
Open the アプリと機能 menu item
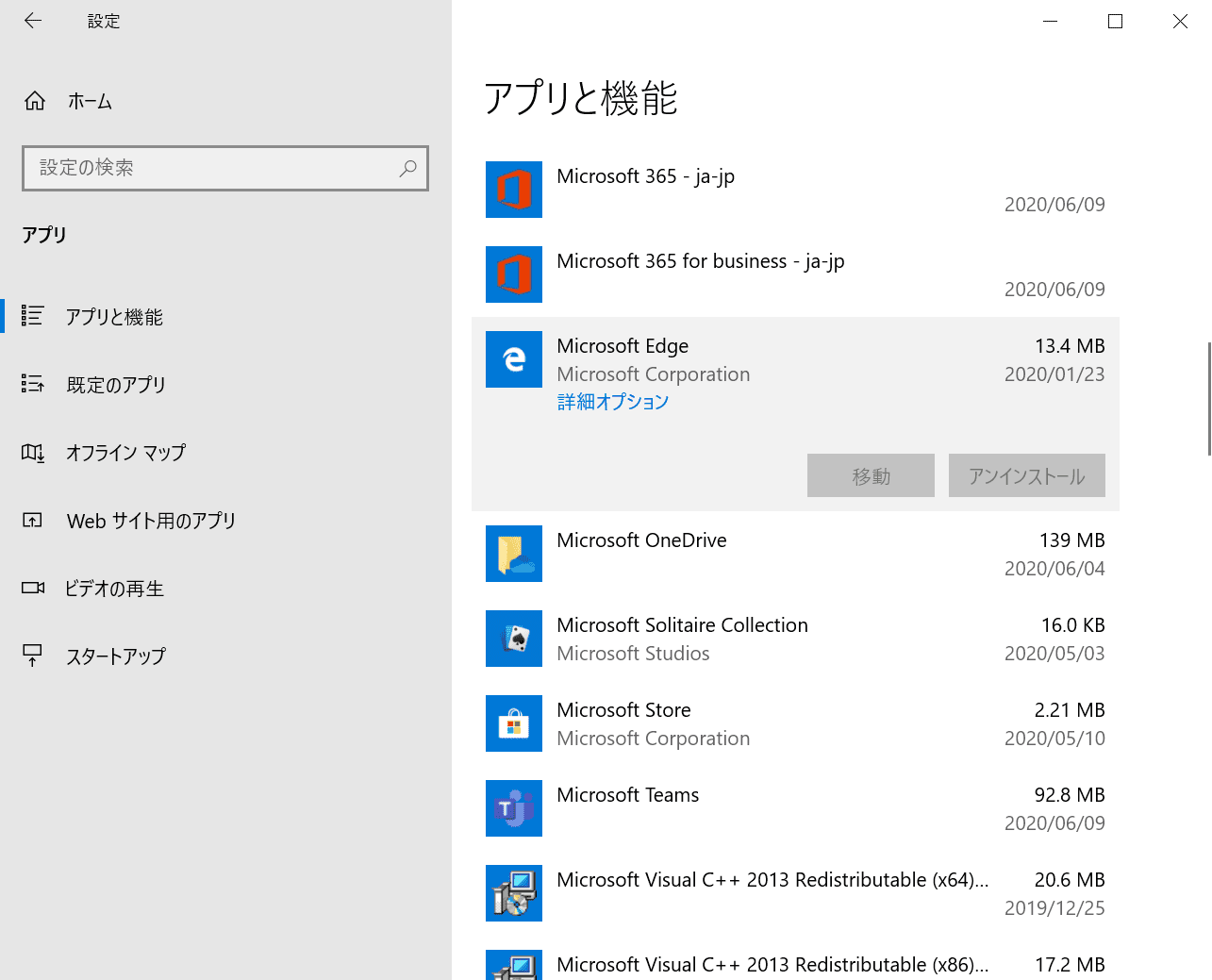pyautogui.click(x=226, y=317)
